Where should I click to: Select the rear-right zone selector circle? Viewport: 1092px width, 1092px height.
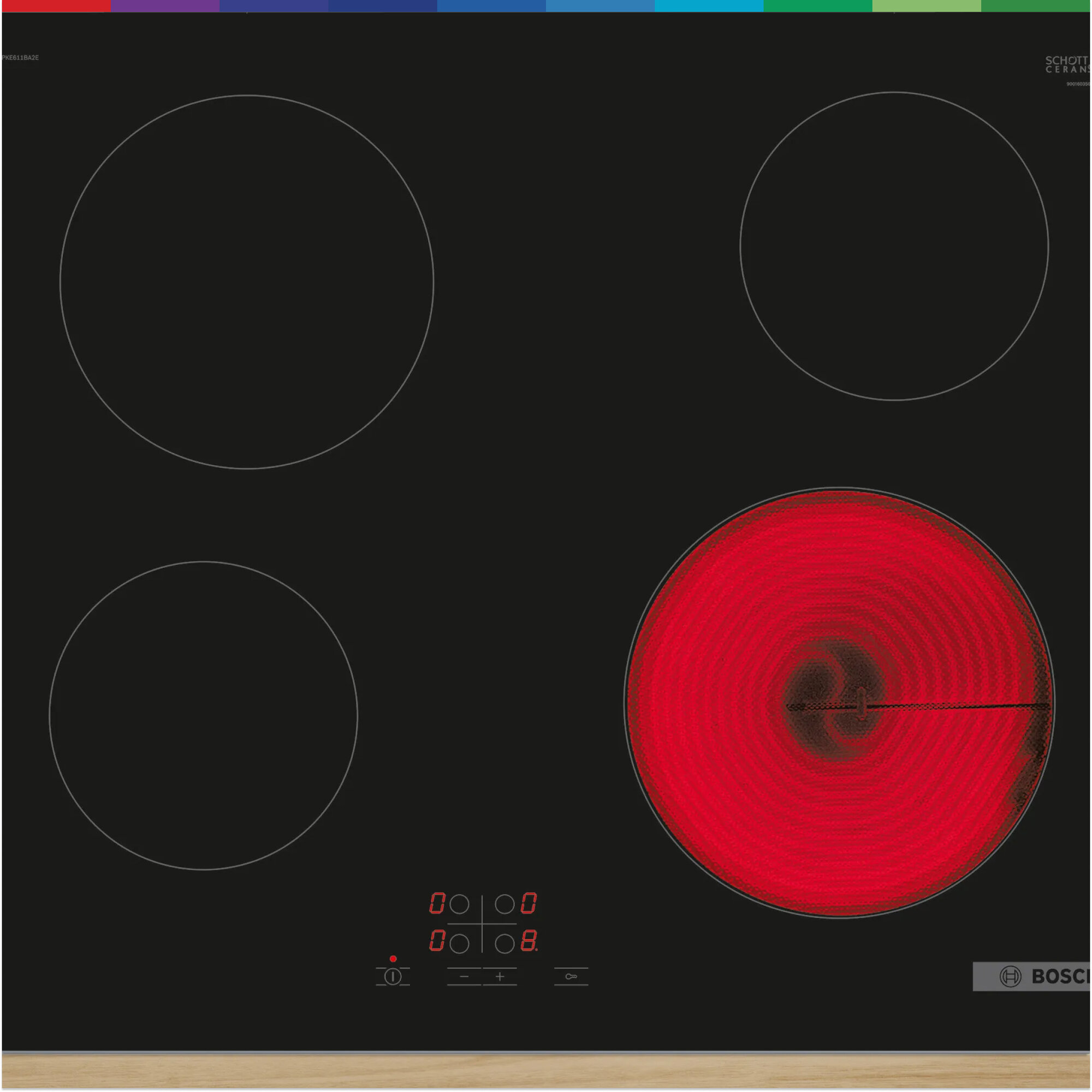click(x=505, y=904)
